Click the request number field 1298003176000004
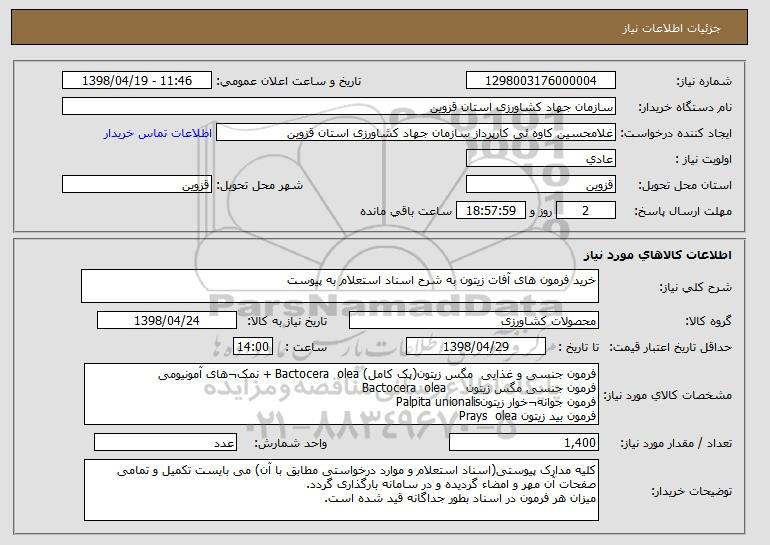 pos(541,81)
